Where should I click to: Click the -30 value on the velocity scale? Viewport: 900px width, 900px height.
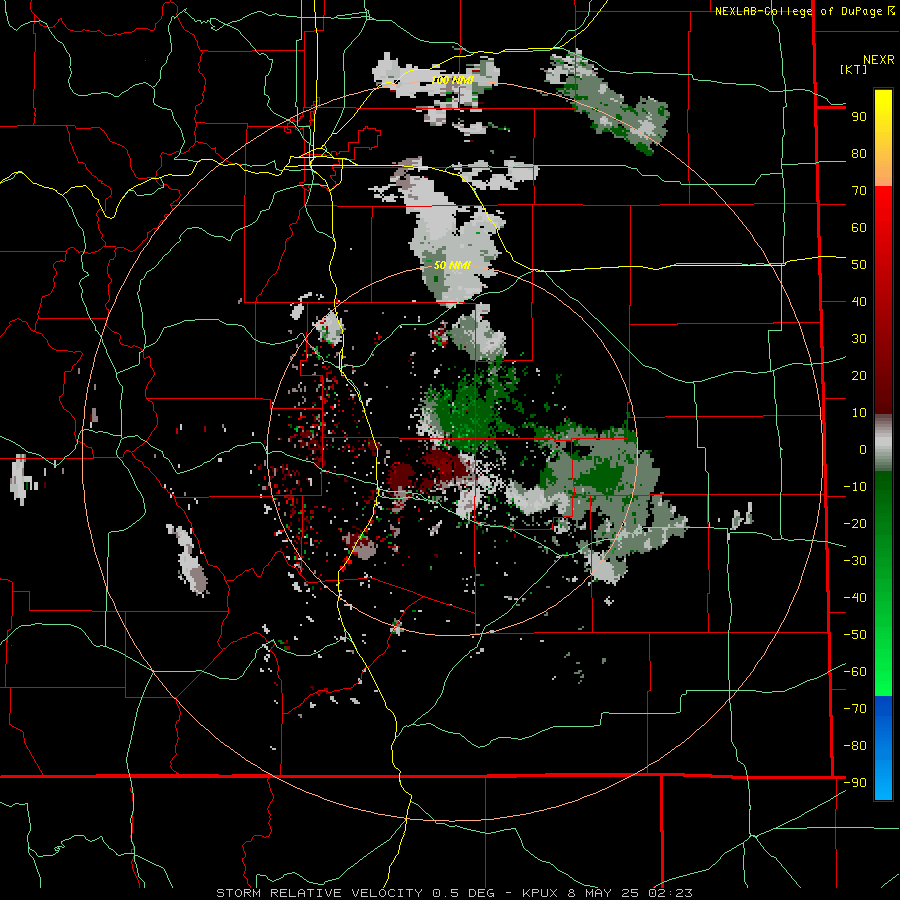[x=855, y=561]
